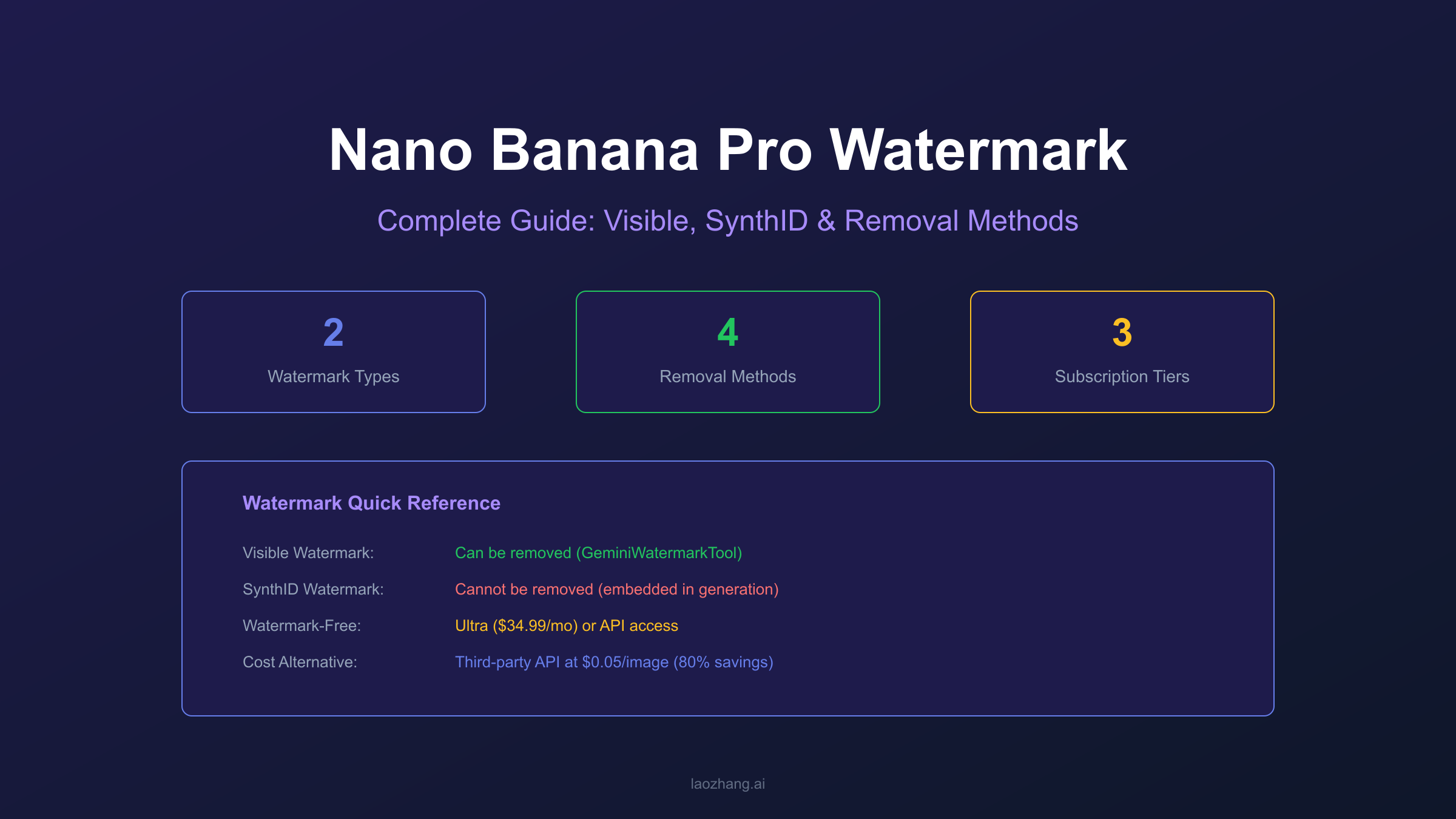Click the "SynthID Watermark:" row label

point(313,589)
